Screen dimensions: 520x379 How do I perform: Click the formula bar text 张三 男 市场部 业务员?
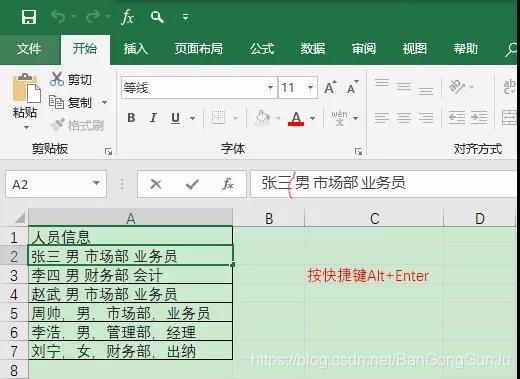click(333, 183)
